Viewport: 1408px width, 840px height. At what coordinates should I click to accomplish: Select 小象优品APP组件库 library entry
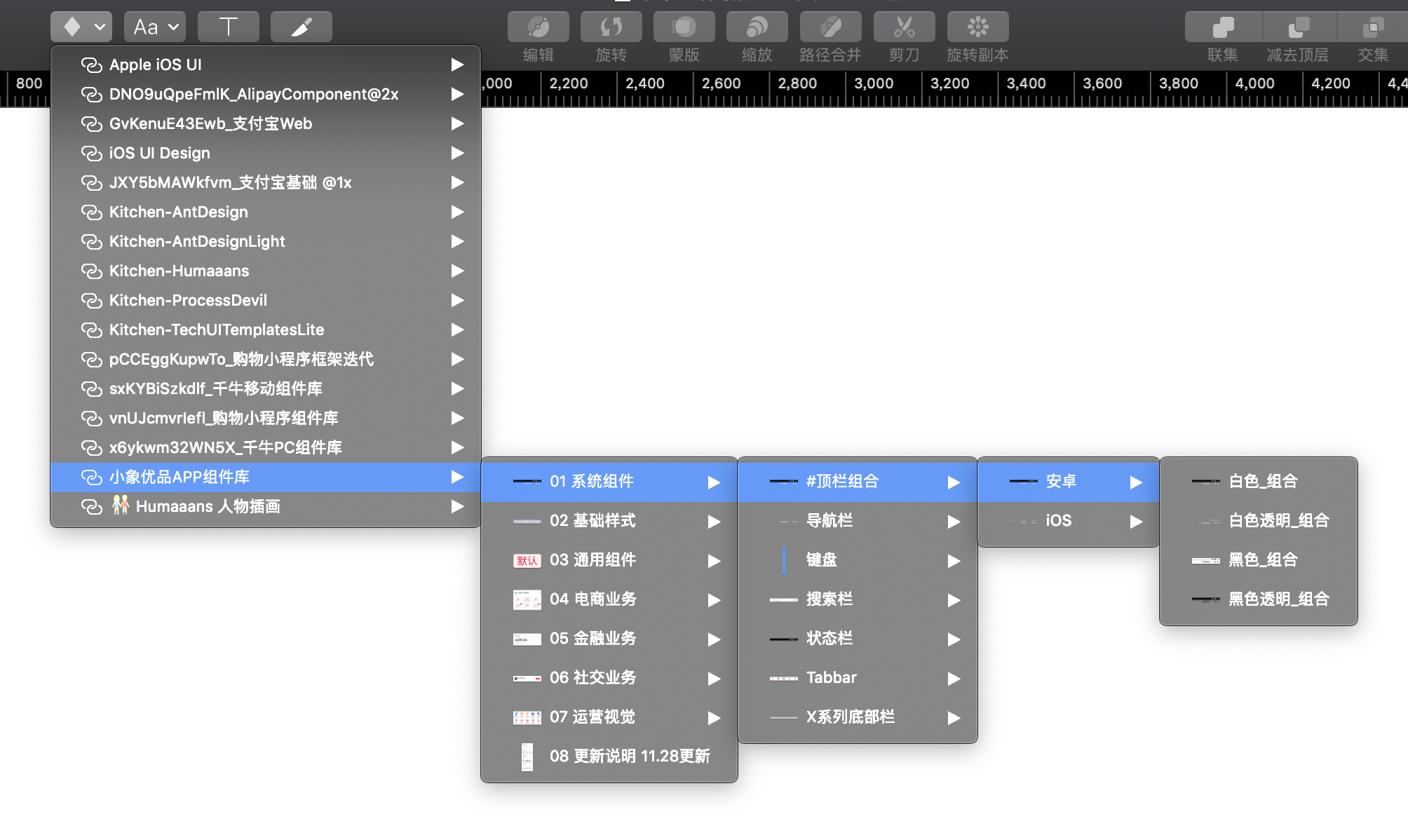(265, 477)
